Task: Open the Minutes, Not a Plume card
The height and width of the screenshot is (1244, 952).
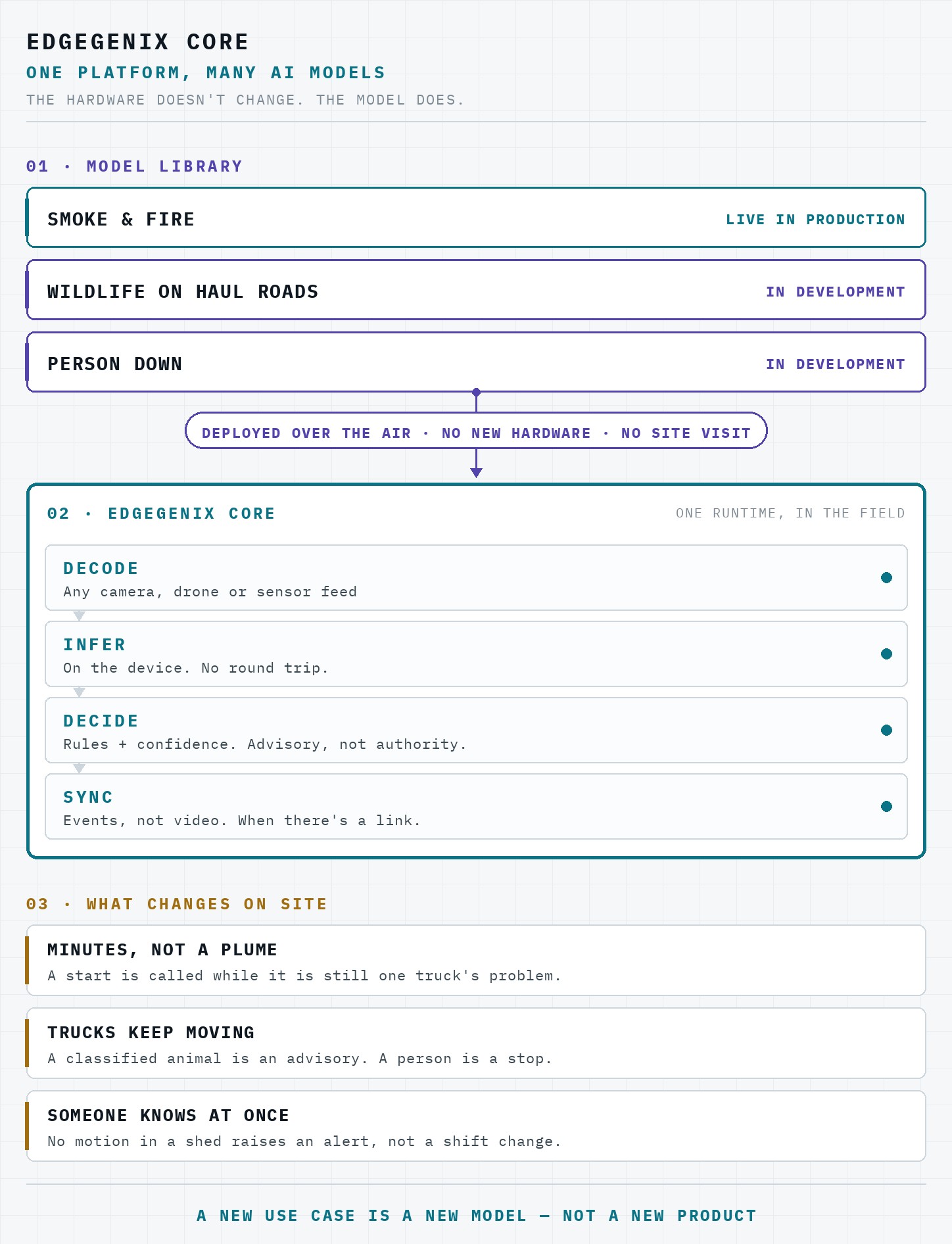Action: pos(476,960)
